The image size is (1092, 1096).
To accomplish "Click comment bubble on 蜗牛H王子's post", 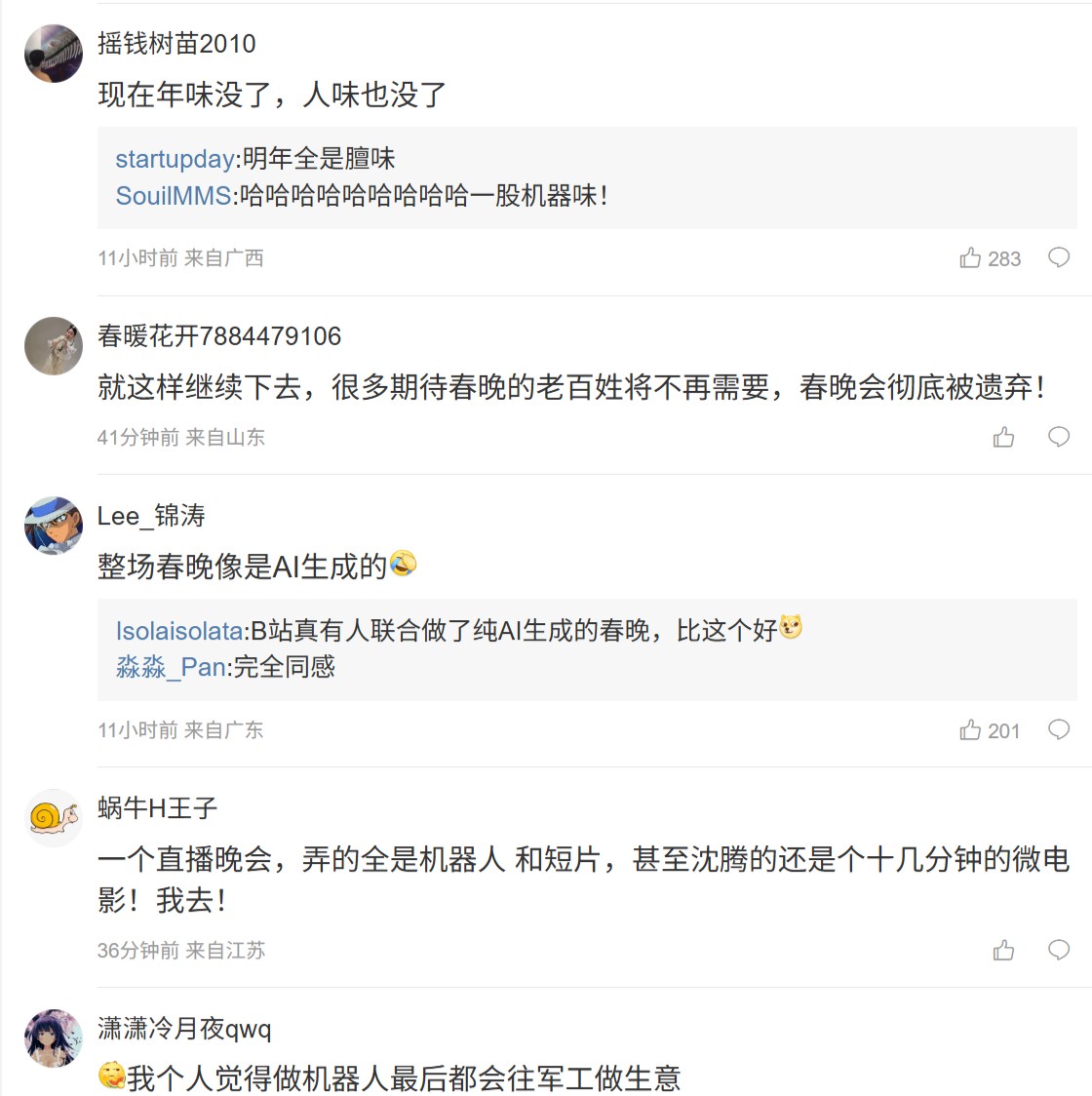I will [1059, 951].
